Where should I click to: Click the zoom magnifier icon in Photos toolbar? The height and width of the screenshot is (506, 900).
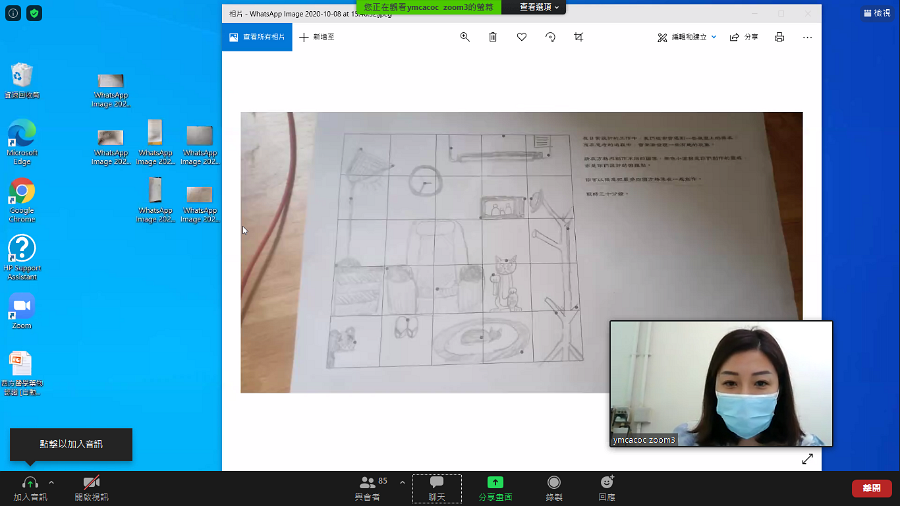click(x=465, y=37)
